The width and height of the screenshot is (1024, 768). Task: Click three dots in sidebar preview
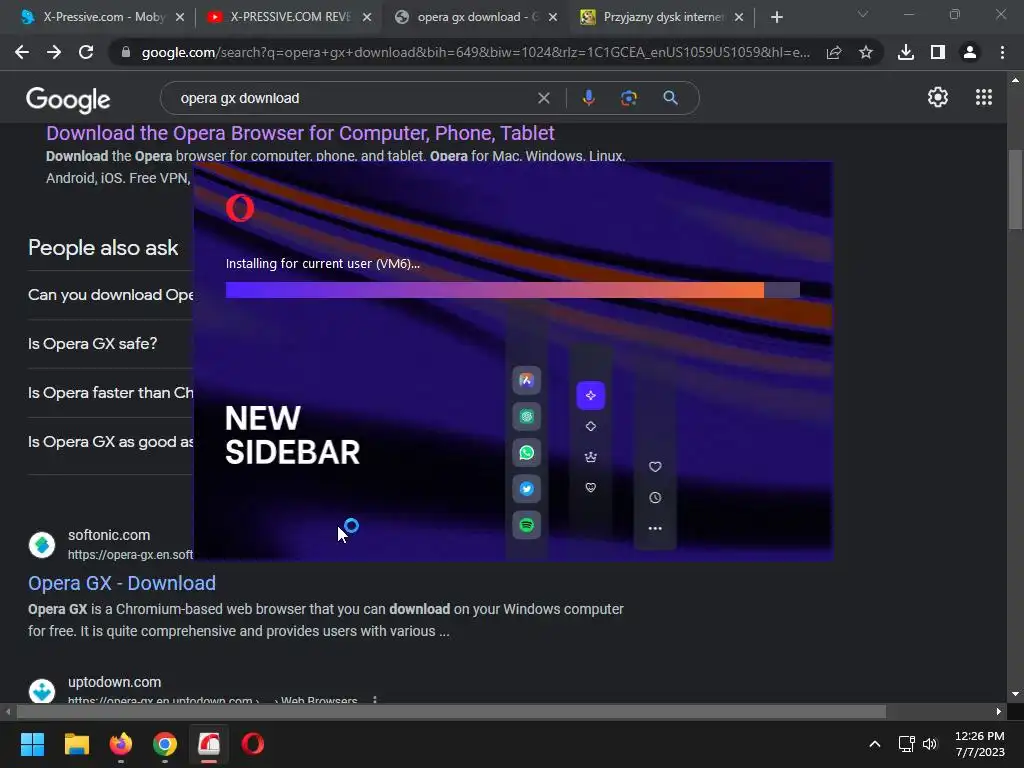(655, 528)
